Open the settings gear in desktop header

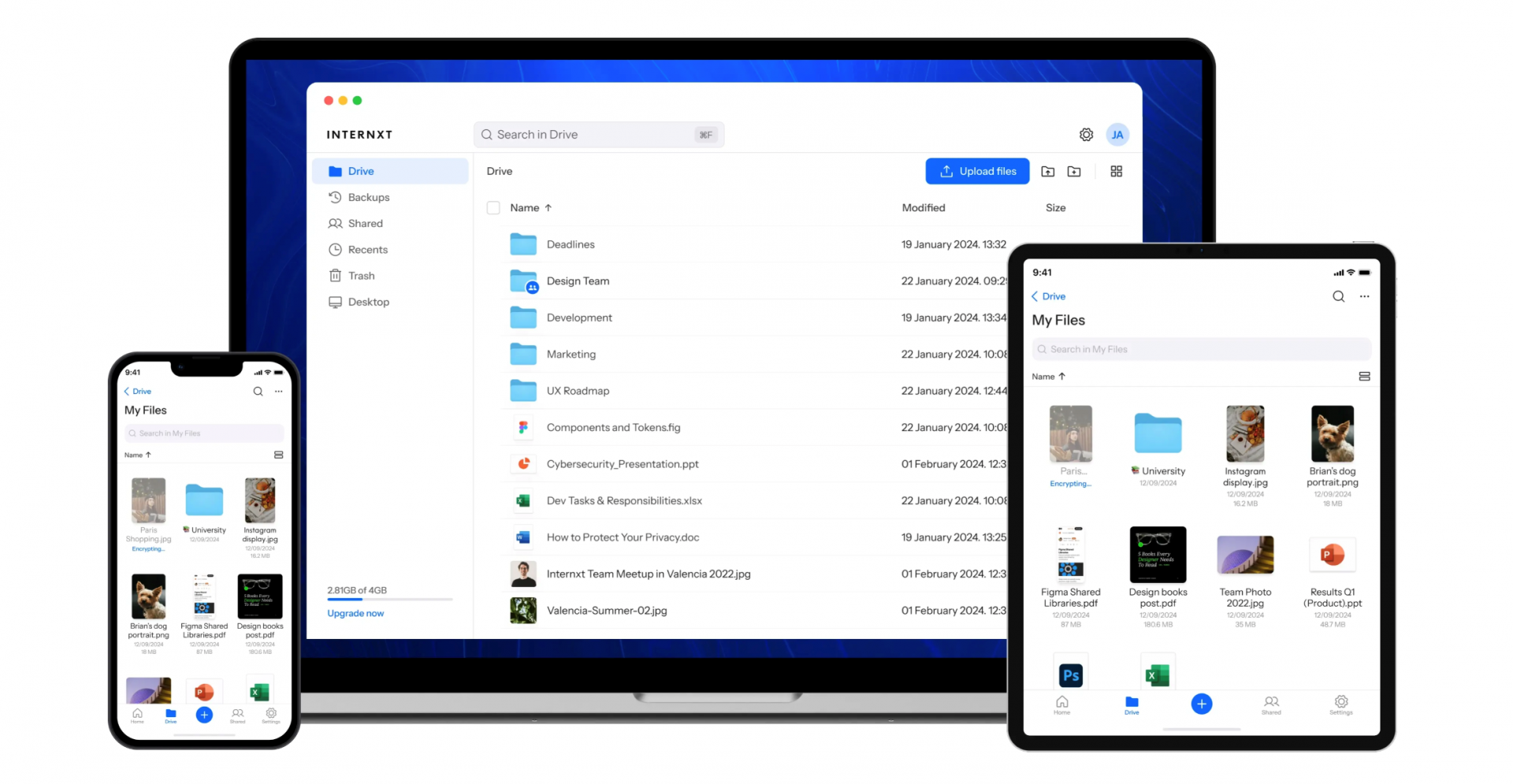point(1086,135)
